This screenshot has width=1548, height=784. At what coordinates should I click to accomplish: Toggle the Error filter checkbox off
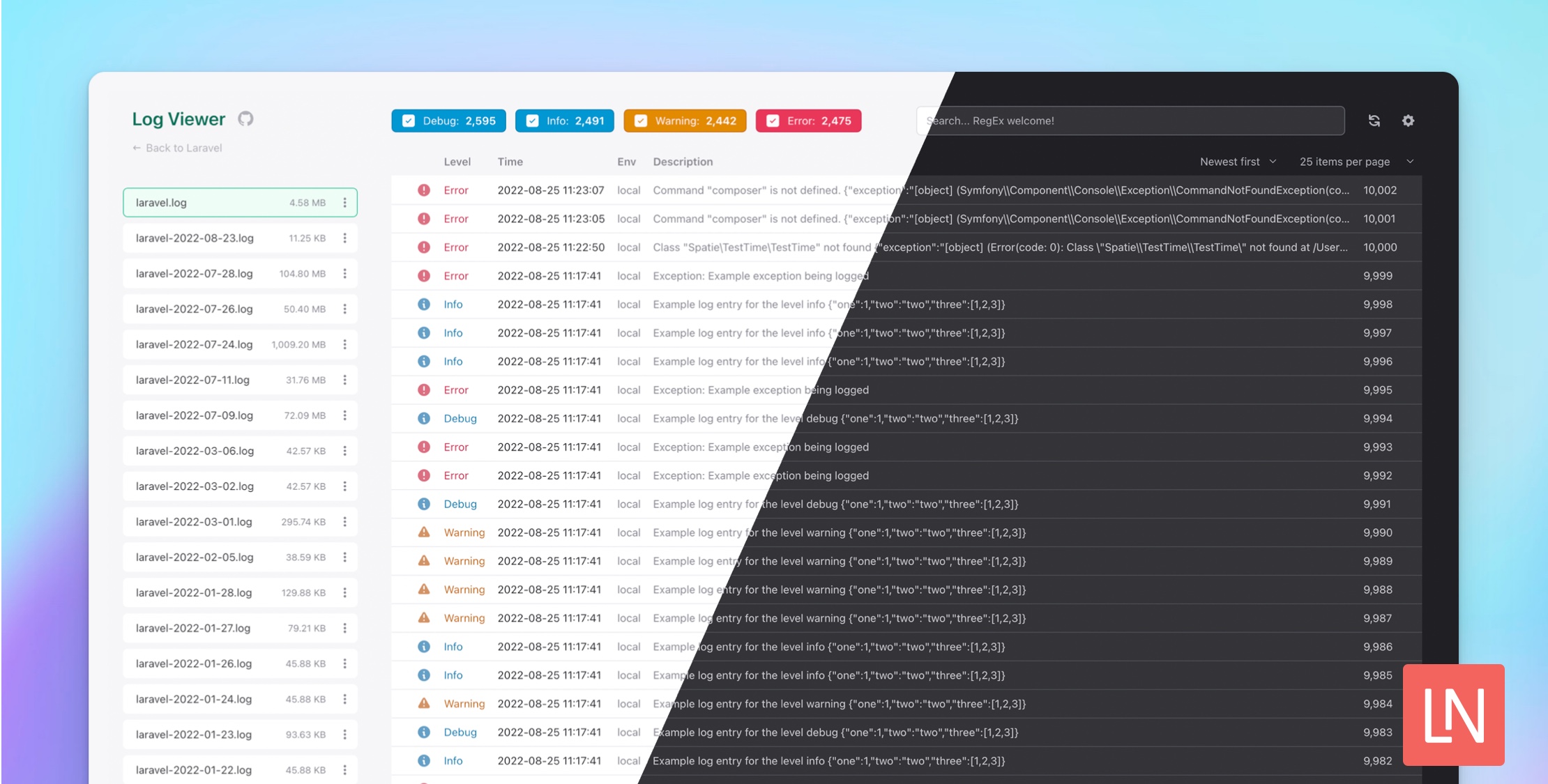point(774,120)
